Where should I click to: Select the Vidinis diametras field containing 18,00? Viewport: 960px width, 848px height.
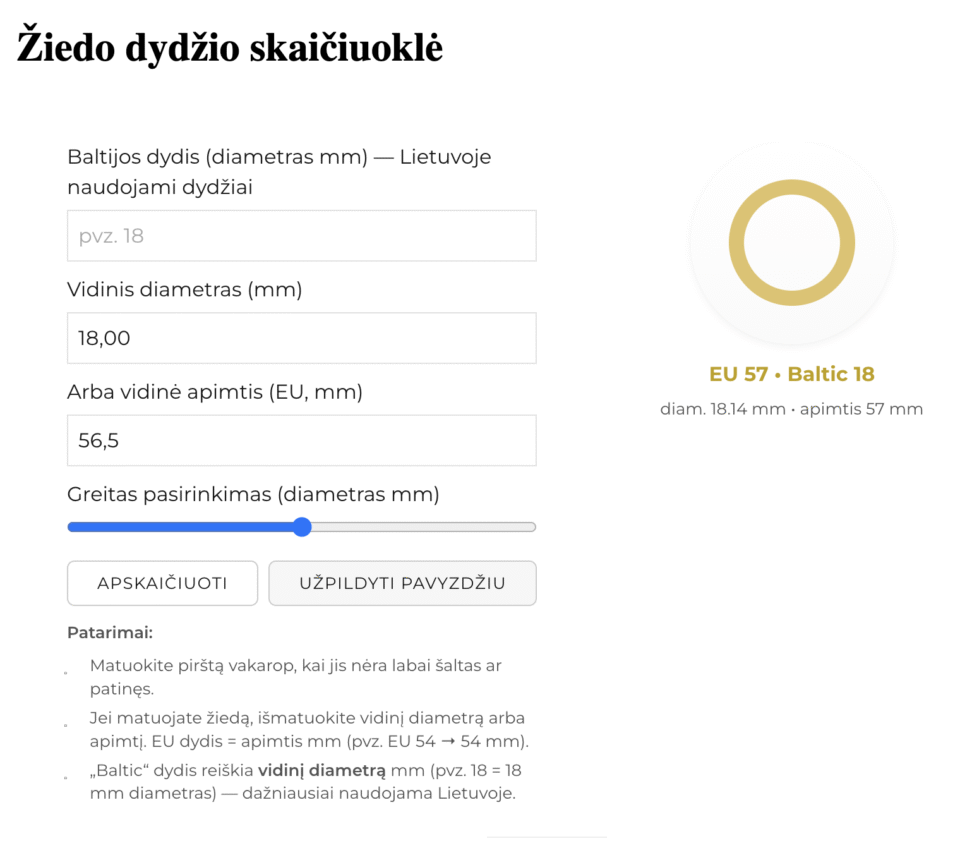[300, 338]
